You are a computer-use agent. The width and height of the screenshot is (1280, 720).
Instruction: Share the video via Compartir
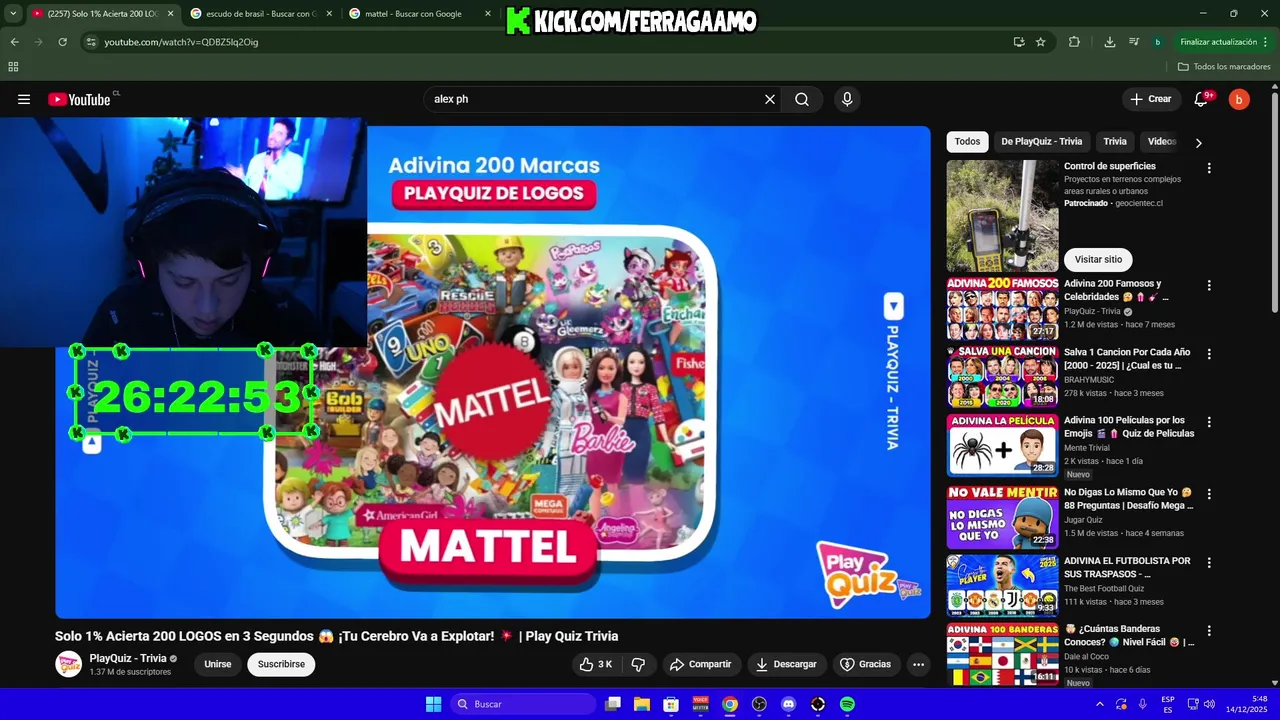[700, 664]
